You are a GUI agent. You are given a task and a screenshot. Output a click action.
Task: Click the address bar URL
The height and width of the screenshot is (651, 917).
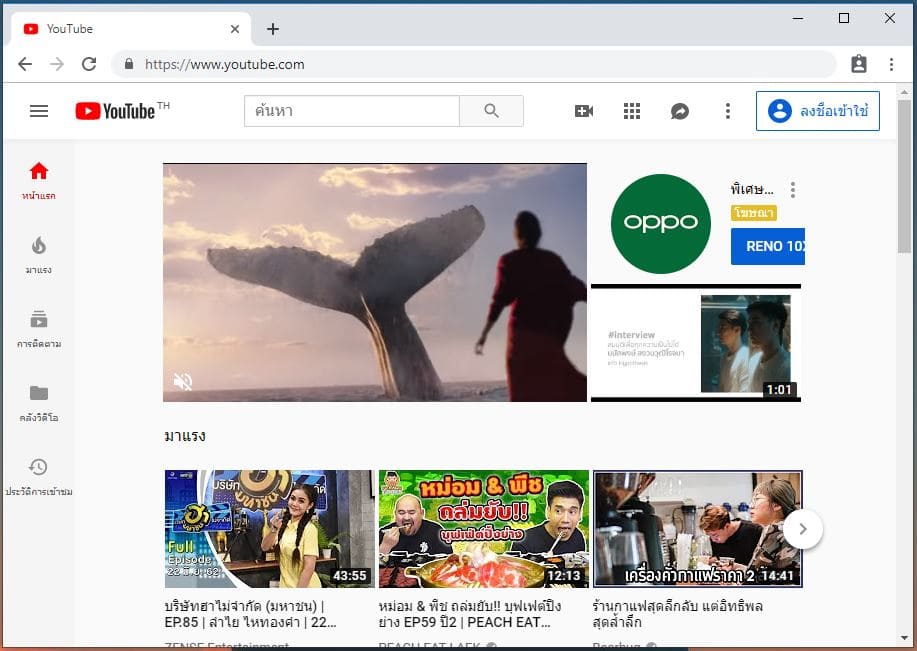pyautogui.click(x=225, y=64)
